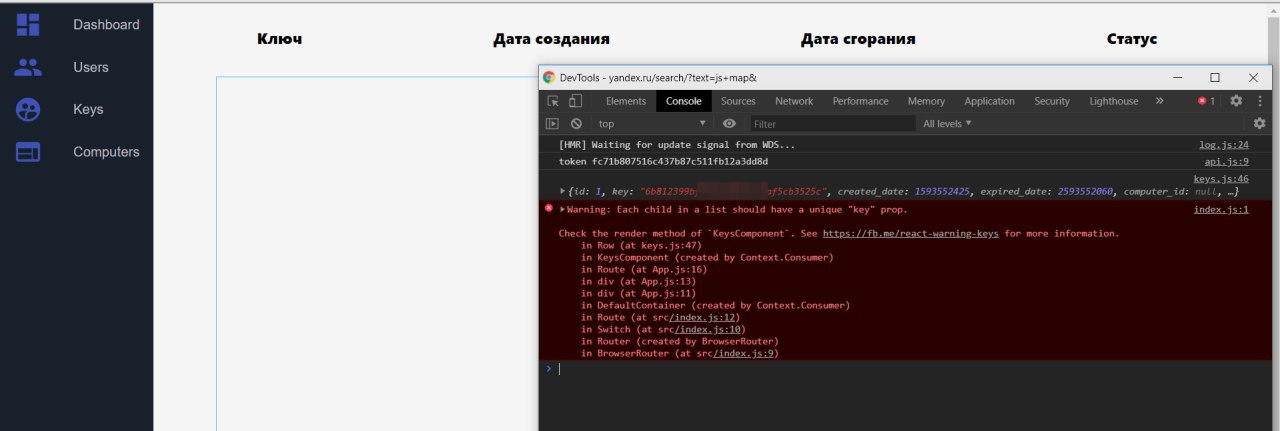Screen dimensions: 1280x431
Task: Click the Статус column header
Action: (1132, 39)
